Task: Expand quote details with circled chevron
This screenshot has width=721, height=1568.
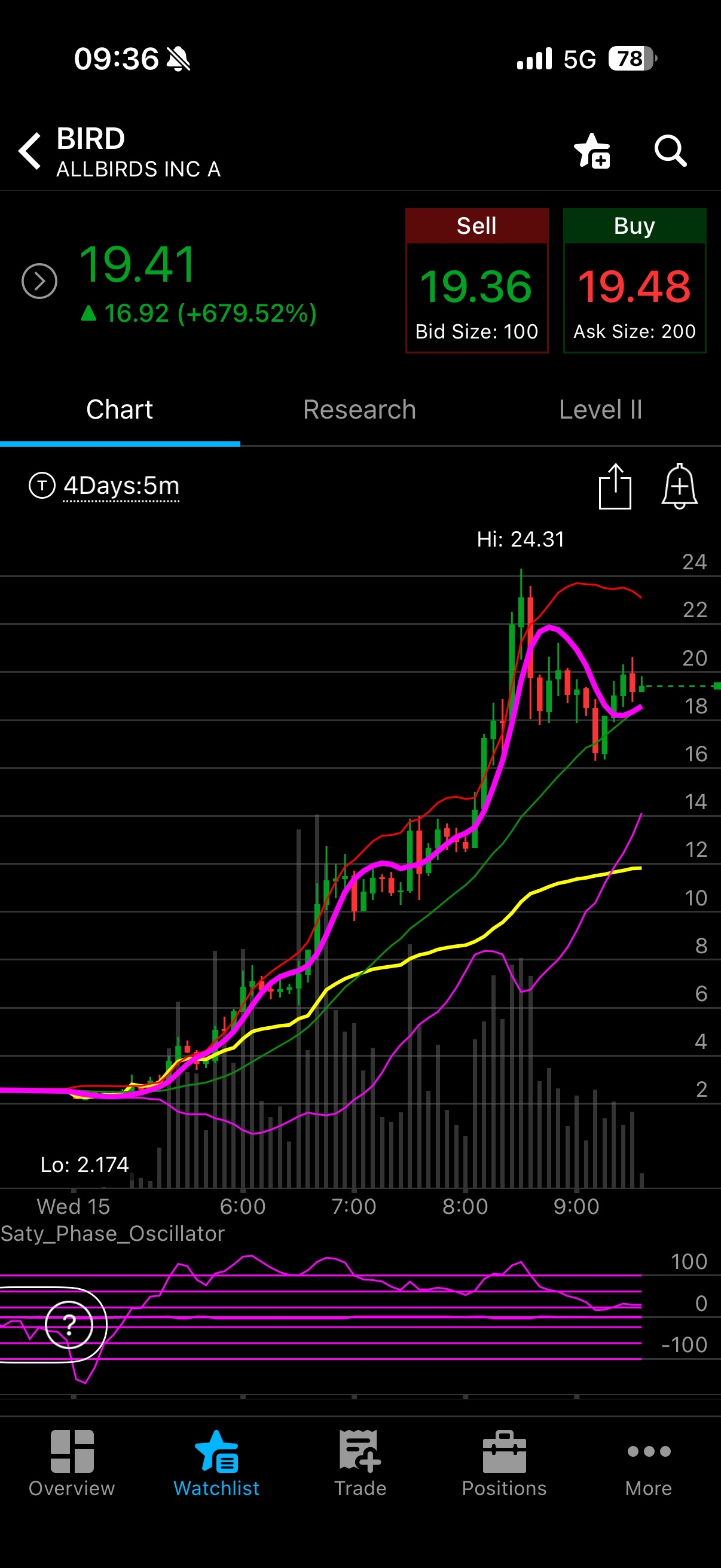Action: [x=39, y=281]
